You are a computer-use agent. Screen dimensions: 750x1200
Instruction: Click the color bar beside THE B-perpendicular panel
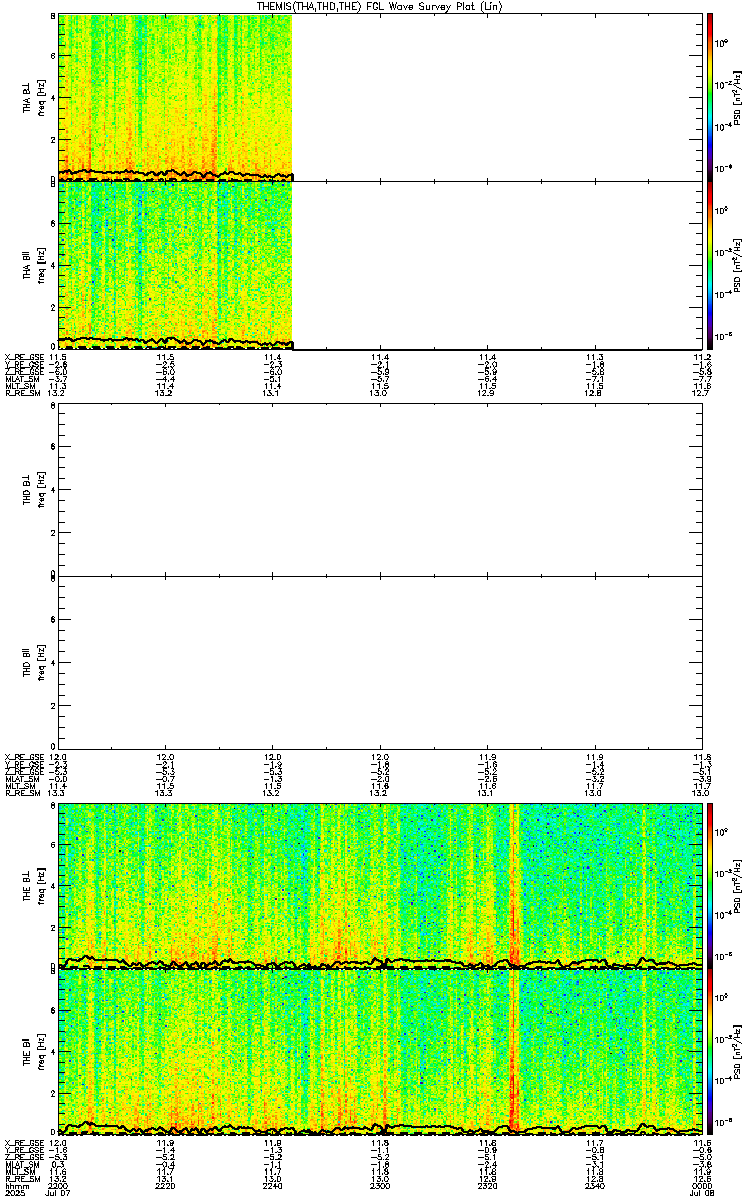pyautogui.click(x=710, y=885)
